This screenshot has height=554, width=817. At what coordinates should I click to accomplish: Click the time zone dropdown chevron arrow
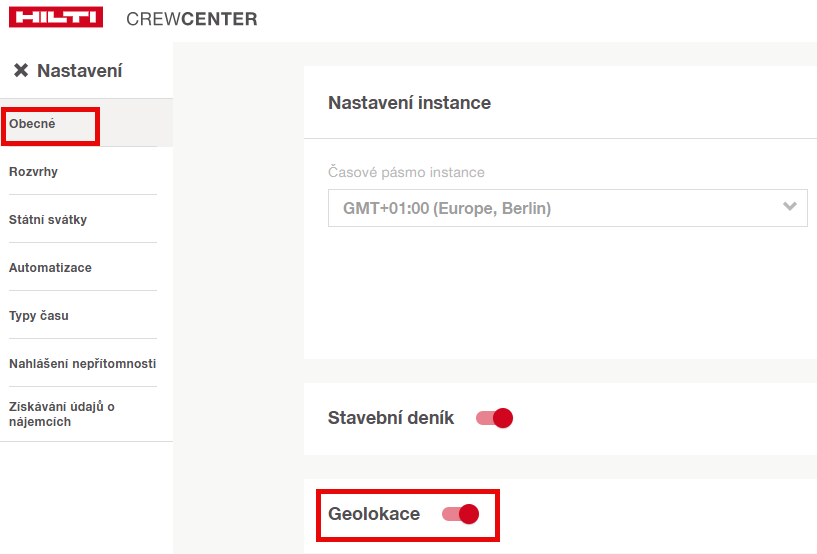[790, 207]
